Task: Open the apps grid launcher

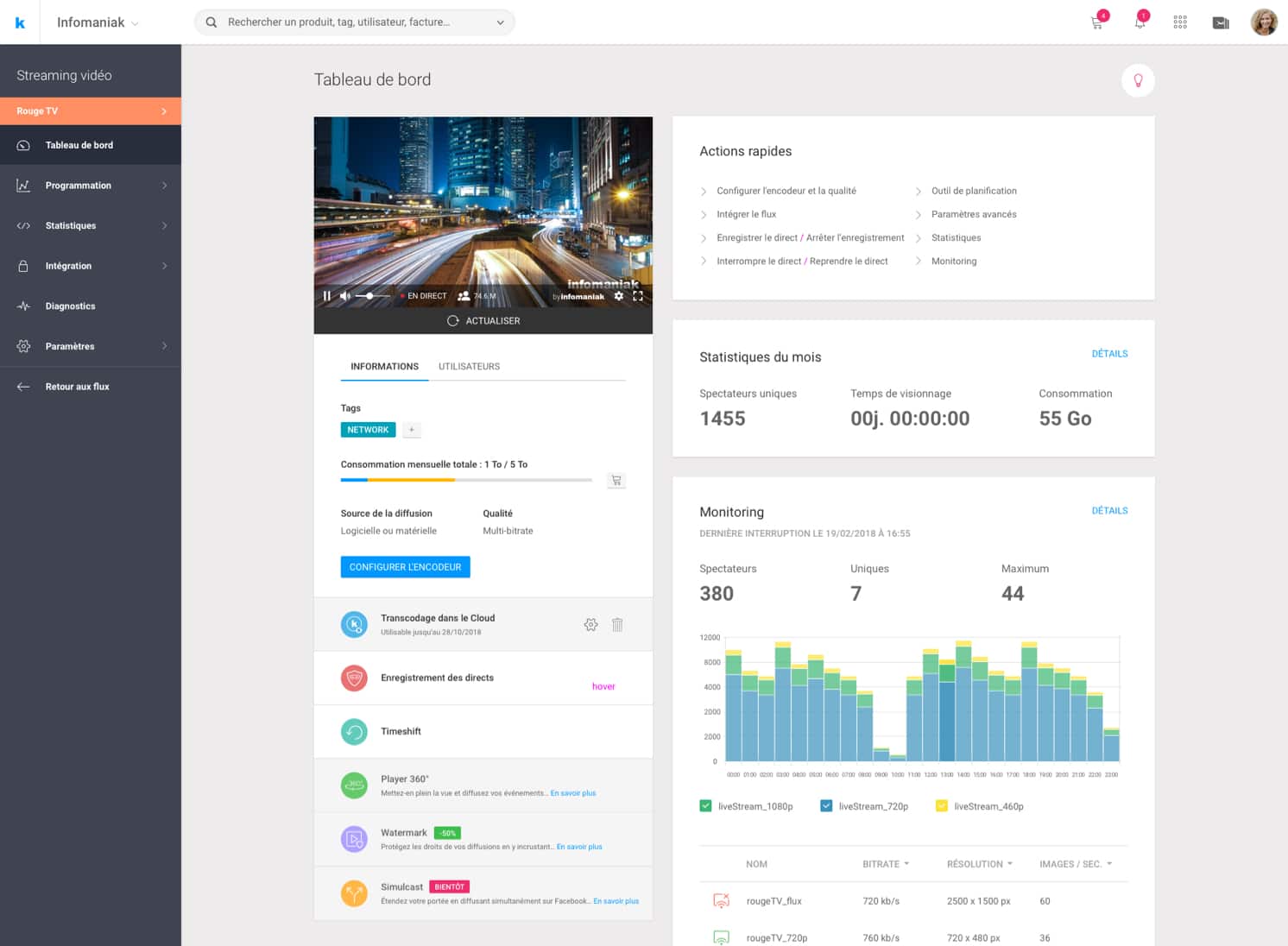Action: click(1180, 22)
